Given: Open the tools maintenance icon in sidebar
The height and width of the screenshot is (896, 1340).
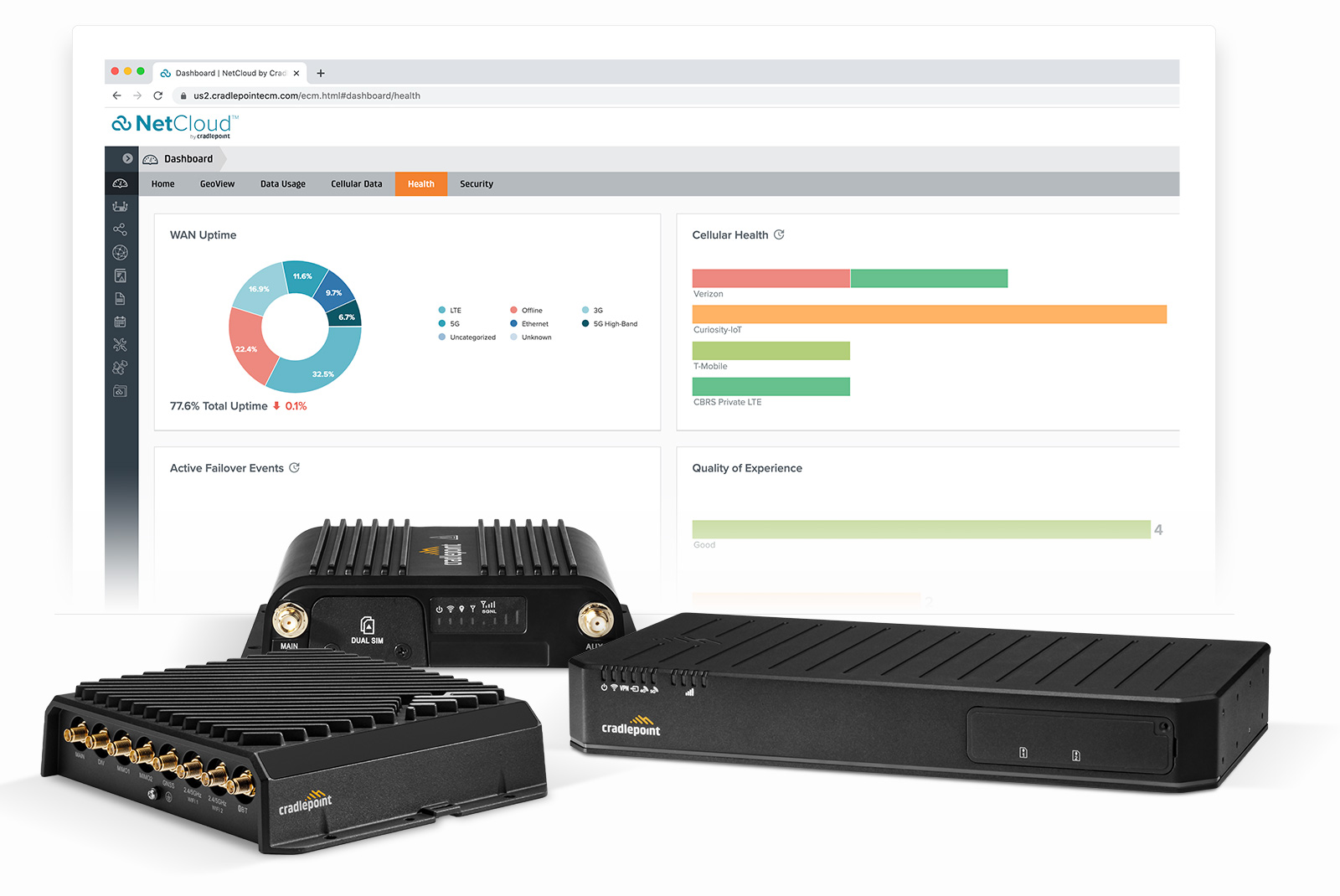Looking at the screenshot, I should click(x=121, y=342).
